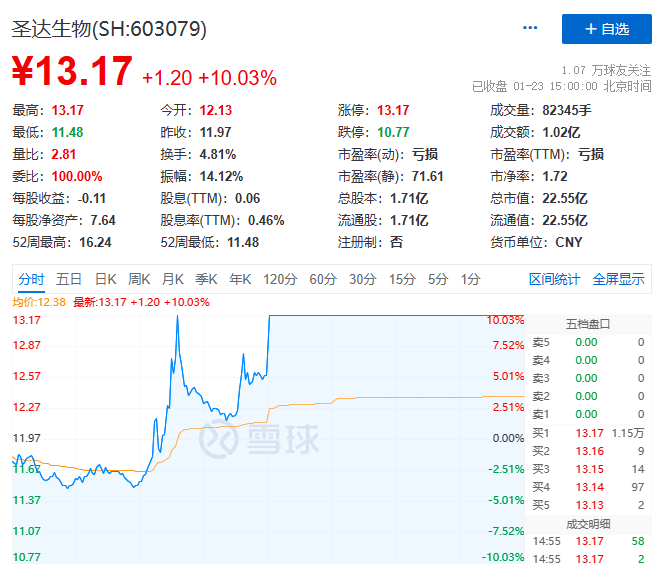The height and width of the screenshot is (564, 660).
Task: Select the 月K chart tab
Action: tap(173, 279)
